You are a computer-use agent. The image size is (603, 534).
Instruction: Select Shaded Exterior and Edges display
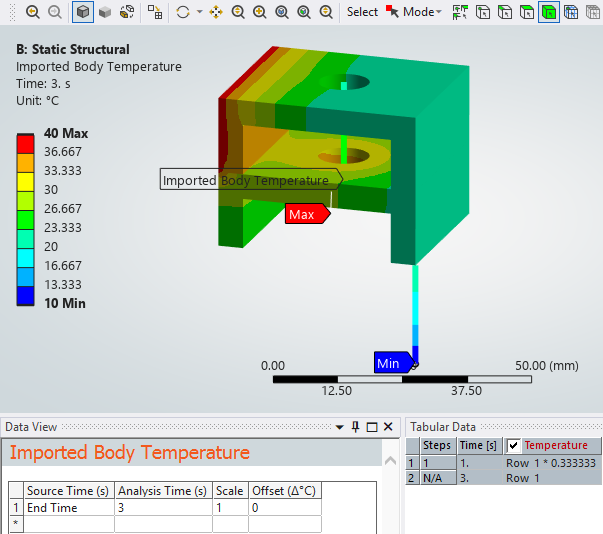pos(83,12)
